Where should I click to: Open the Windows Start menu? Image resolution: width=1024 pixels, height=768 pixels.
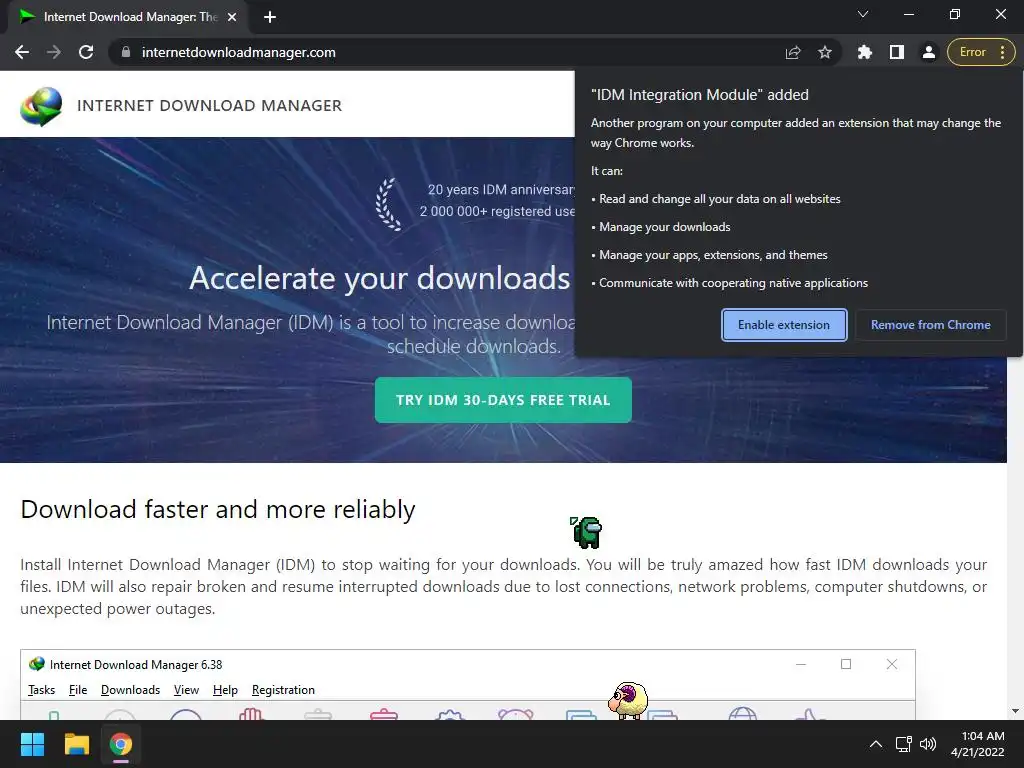tap(32, 744)
